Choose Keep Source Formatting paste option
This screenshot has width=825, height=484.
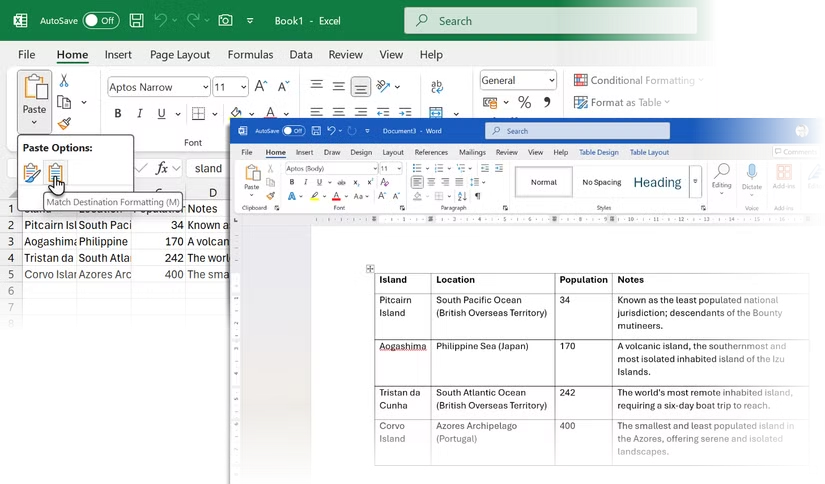click(32, 173)
